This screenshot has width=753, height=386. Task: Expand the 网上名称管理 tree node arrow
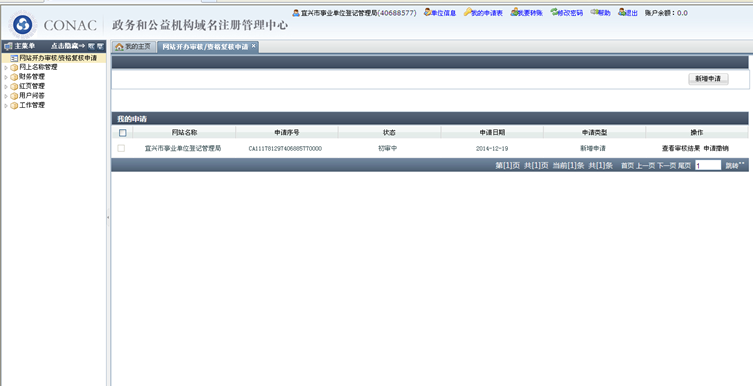pyautogui.click(x=6, y=68)
